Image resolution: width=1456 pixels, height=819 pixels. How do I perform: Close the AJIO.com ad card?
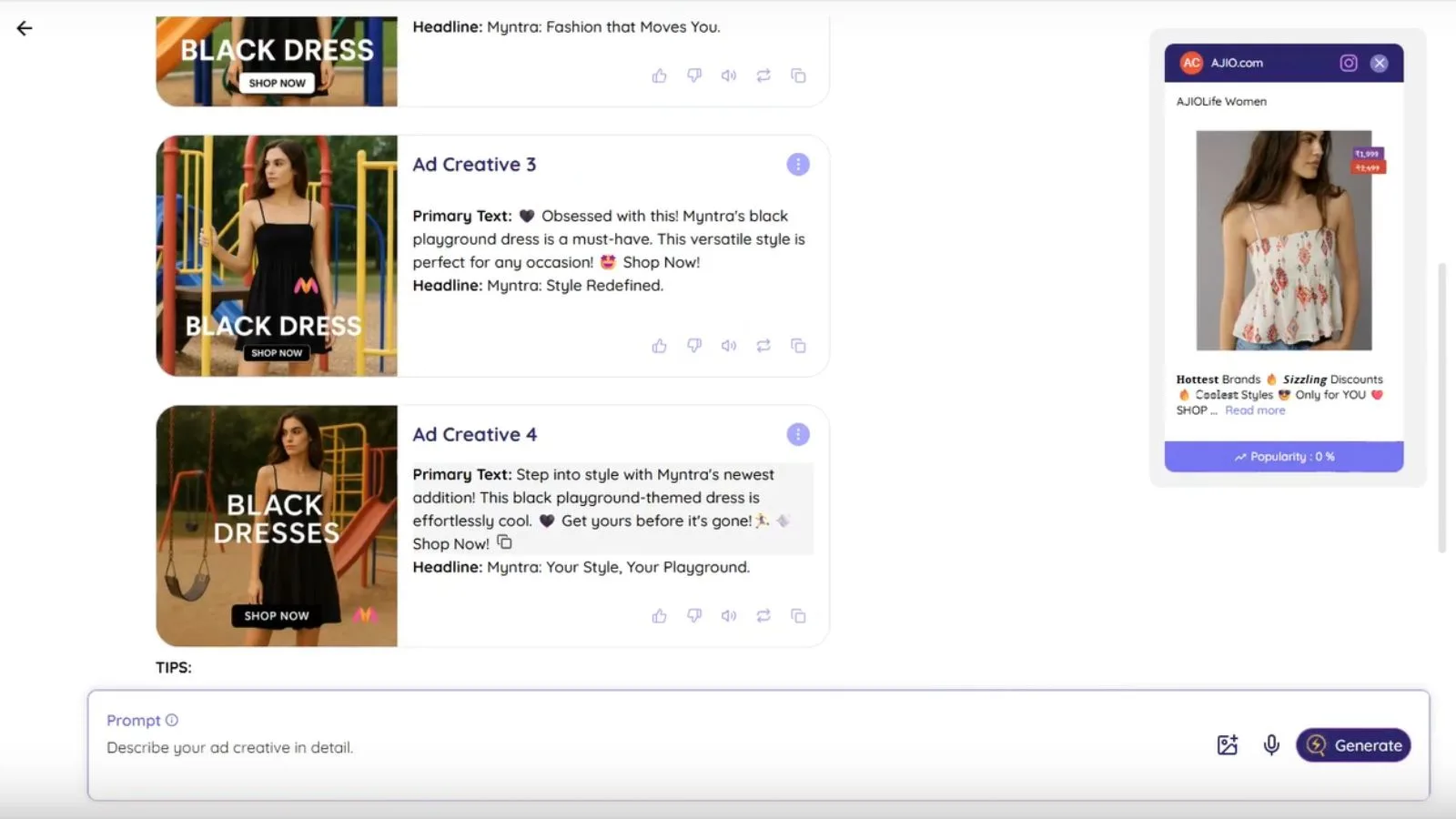1380,63
